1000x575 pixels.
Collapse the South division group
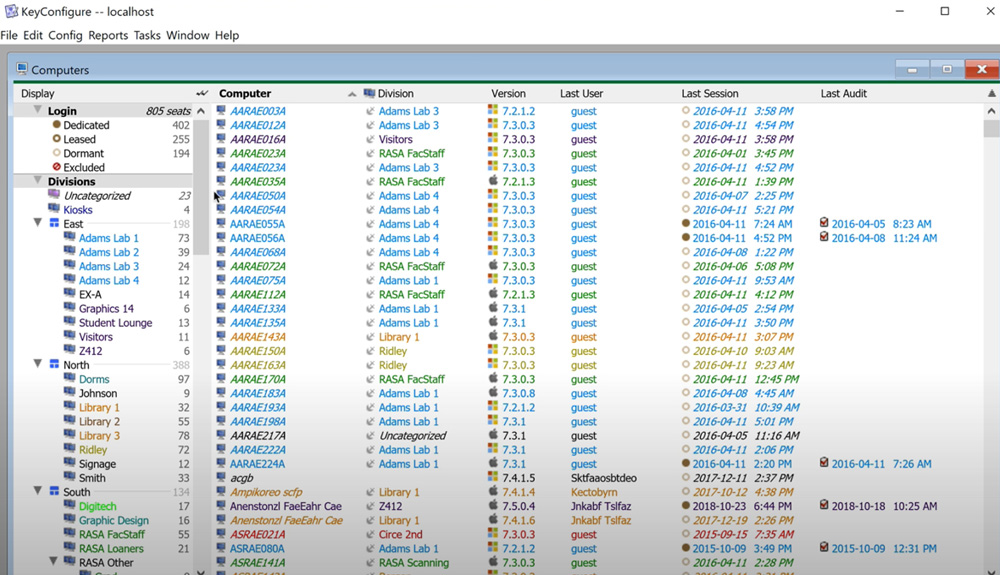pyautogui.click(x=38, y=491)
